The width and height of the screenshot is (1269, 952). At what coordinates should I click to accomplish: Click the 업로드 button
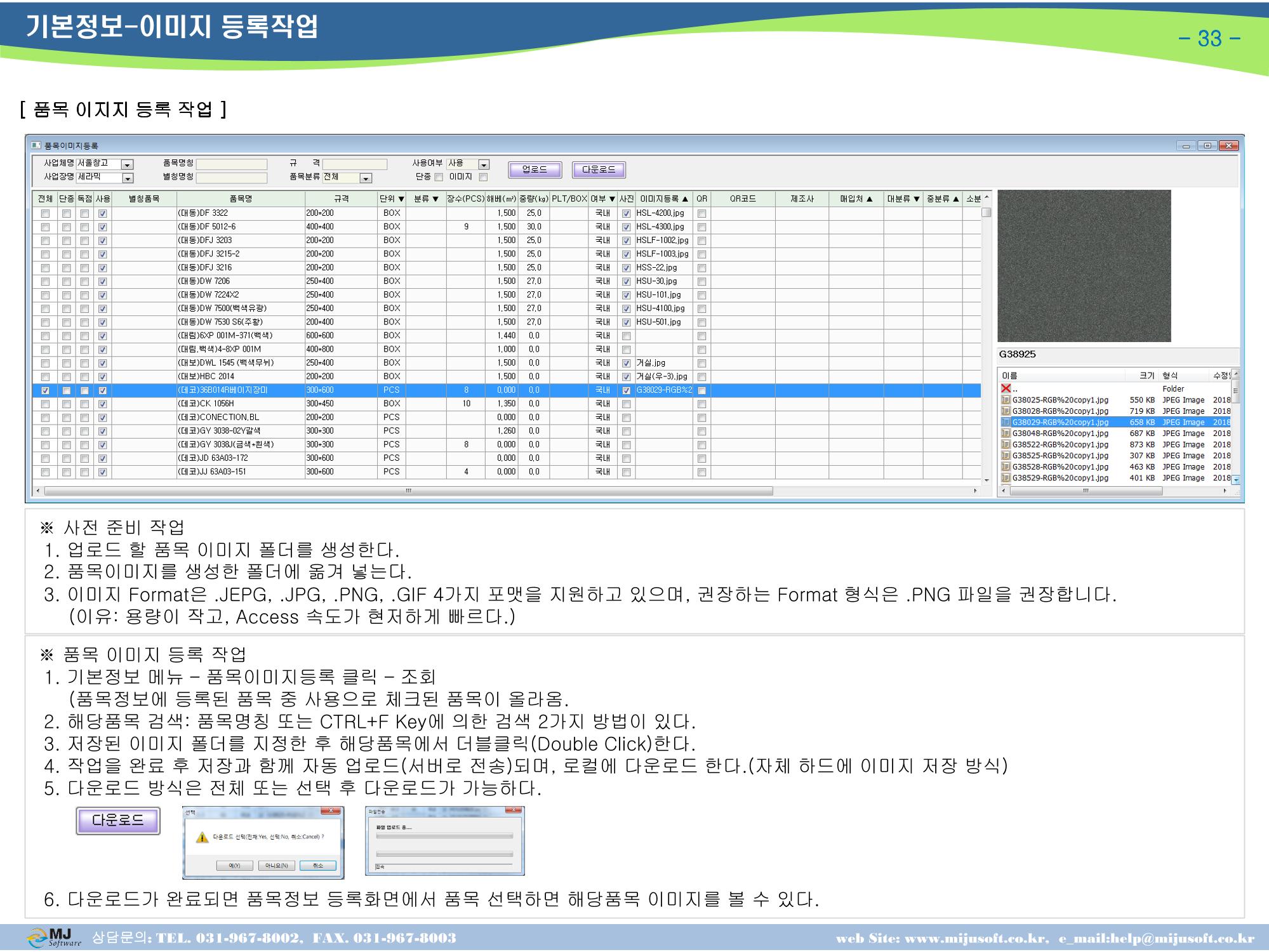point(535,169)
